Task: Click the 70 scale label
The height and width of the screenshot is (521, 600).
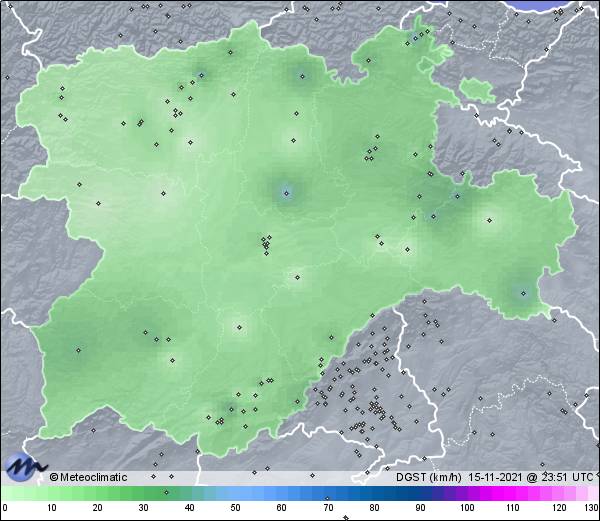Action: click(328, 508)
